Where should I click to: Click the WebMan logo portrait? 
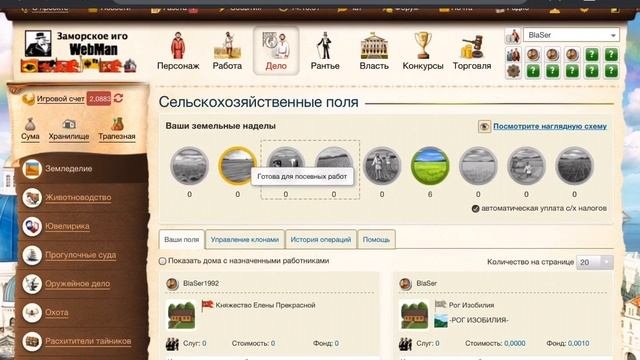pos(38,43)
